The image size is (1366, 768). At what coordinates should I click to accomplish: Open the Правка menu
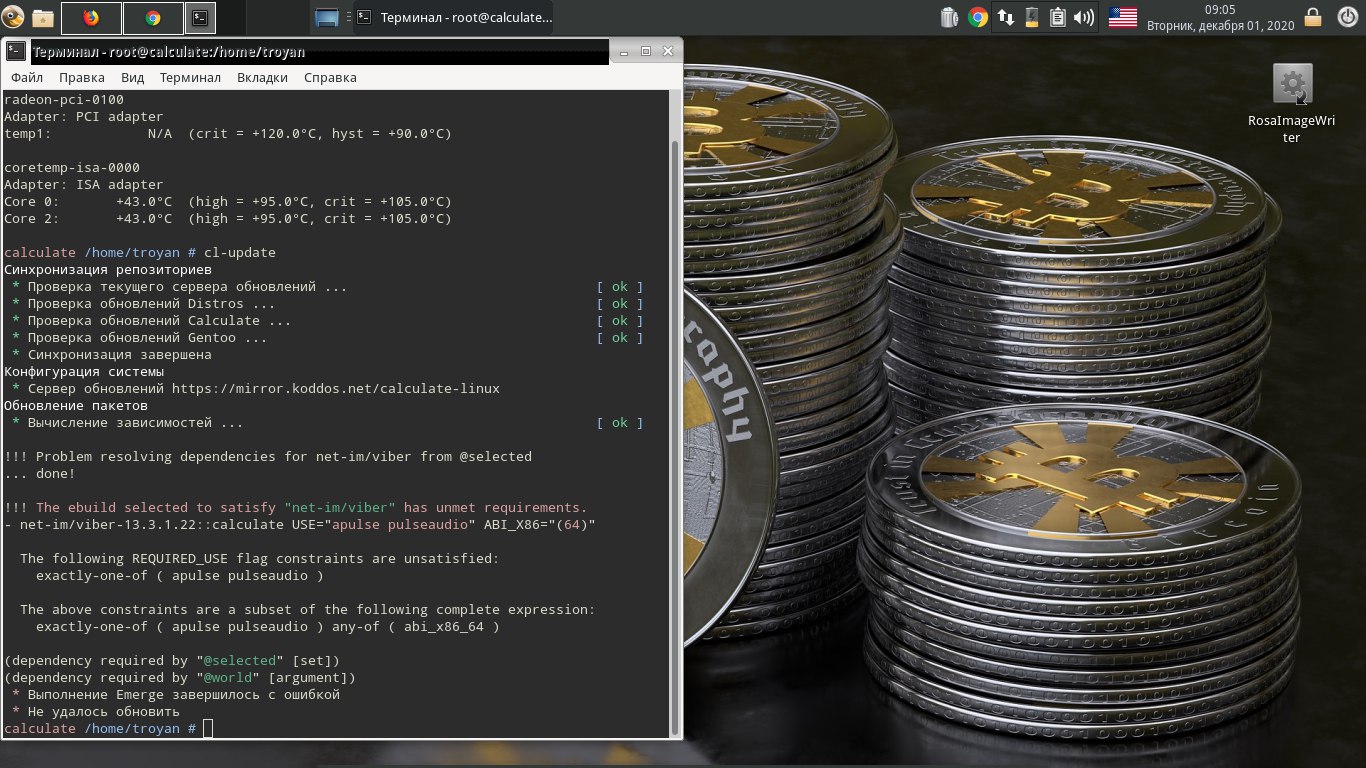pos(82,77)
